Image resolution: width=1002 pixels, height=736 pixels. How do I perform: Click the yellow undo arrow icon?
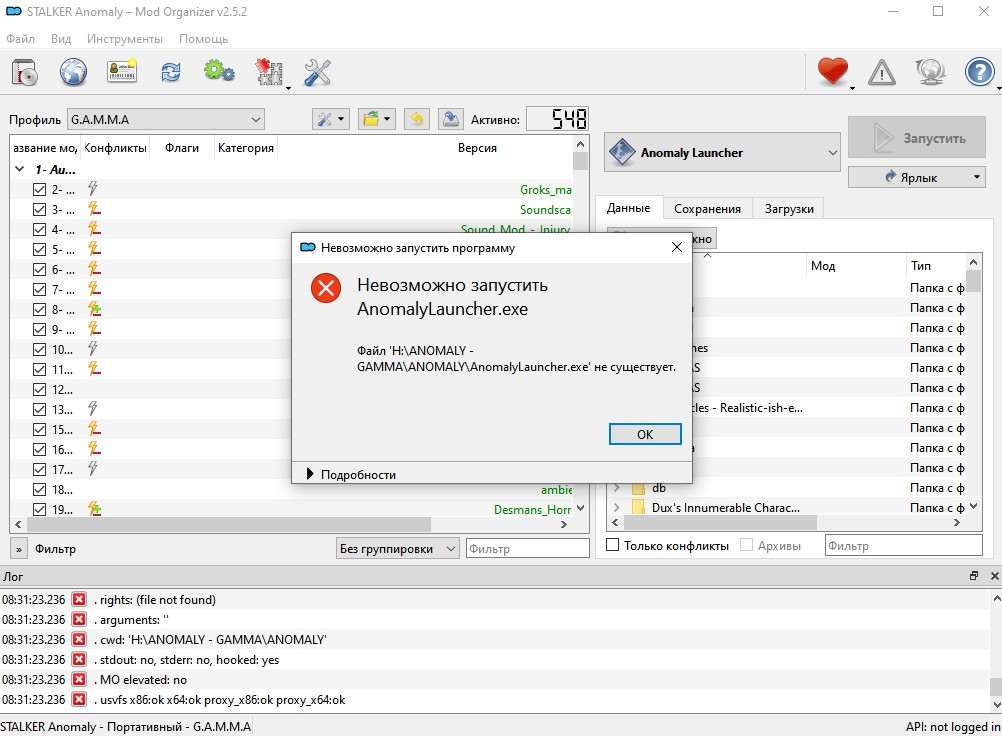pyautogui.click(x=417, y=119)
